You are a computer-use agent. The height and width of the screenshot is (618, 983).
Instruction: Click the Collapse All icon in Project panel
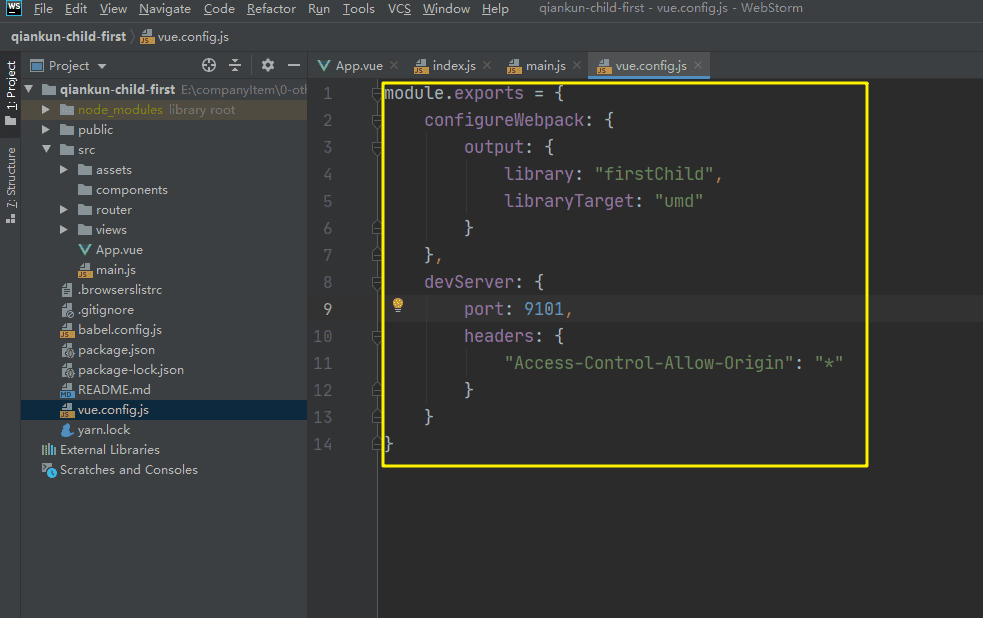[235, 66]
